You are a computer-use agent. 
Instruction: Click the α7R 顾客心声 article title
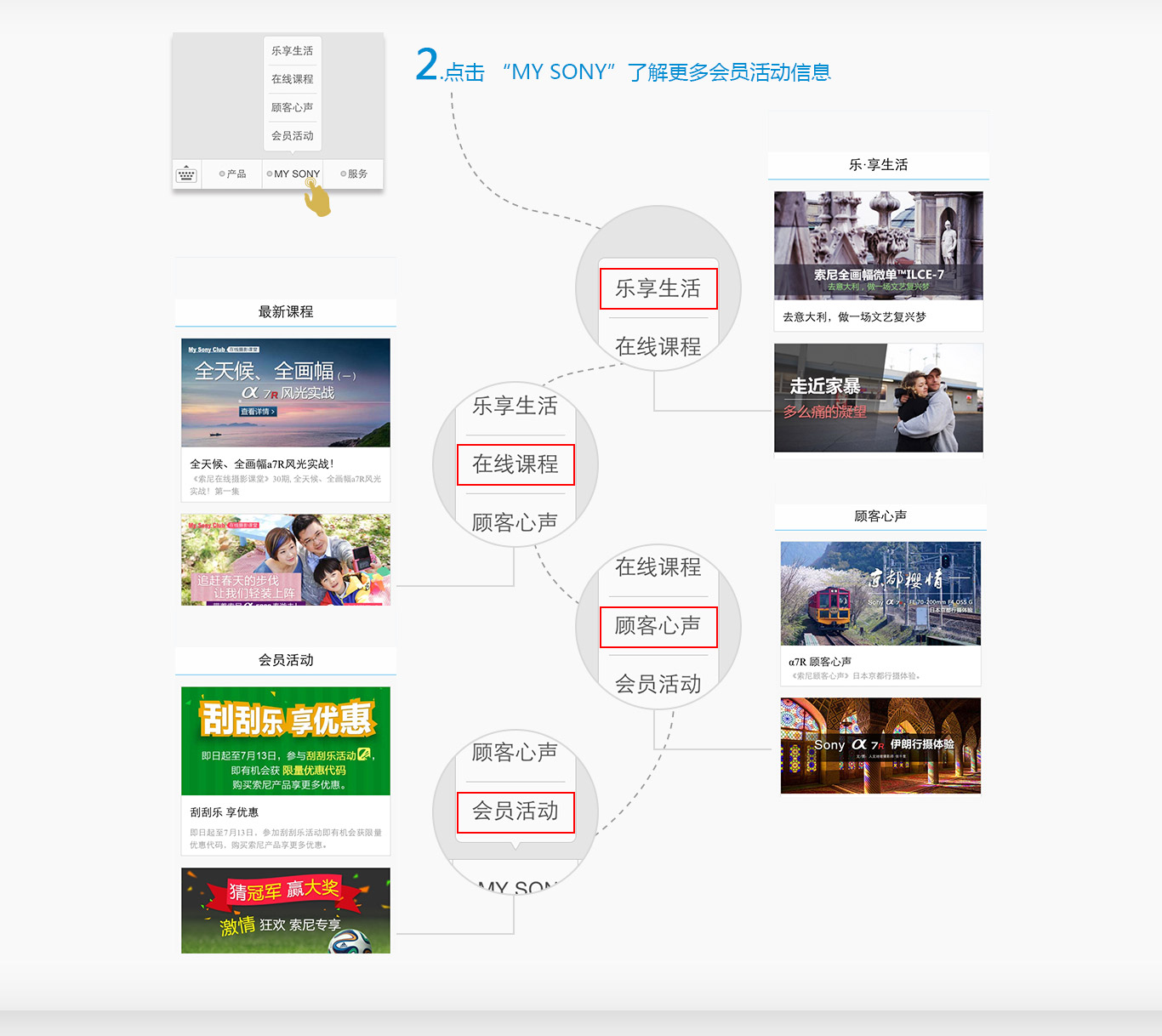[820, 662]
